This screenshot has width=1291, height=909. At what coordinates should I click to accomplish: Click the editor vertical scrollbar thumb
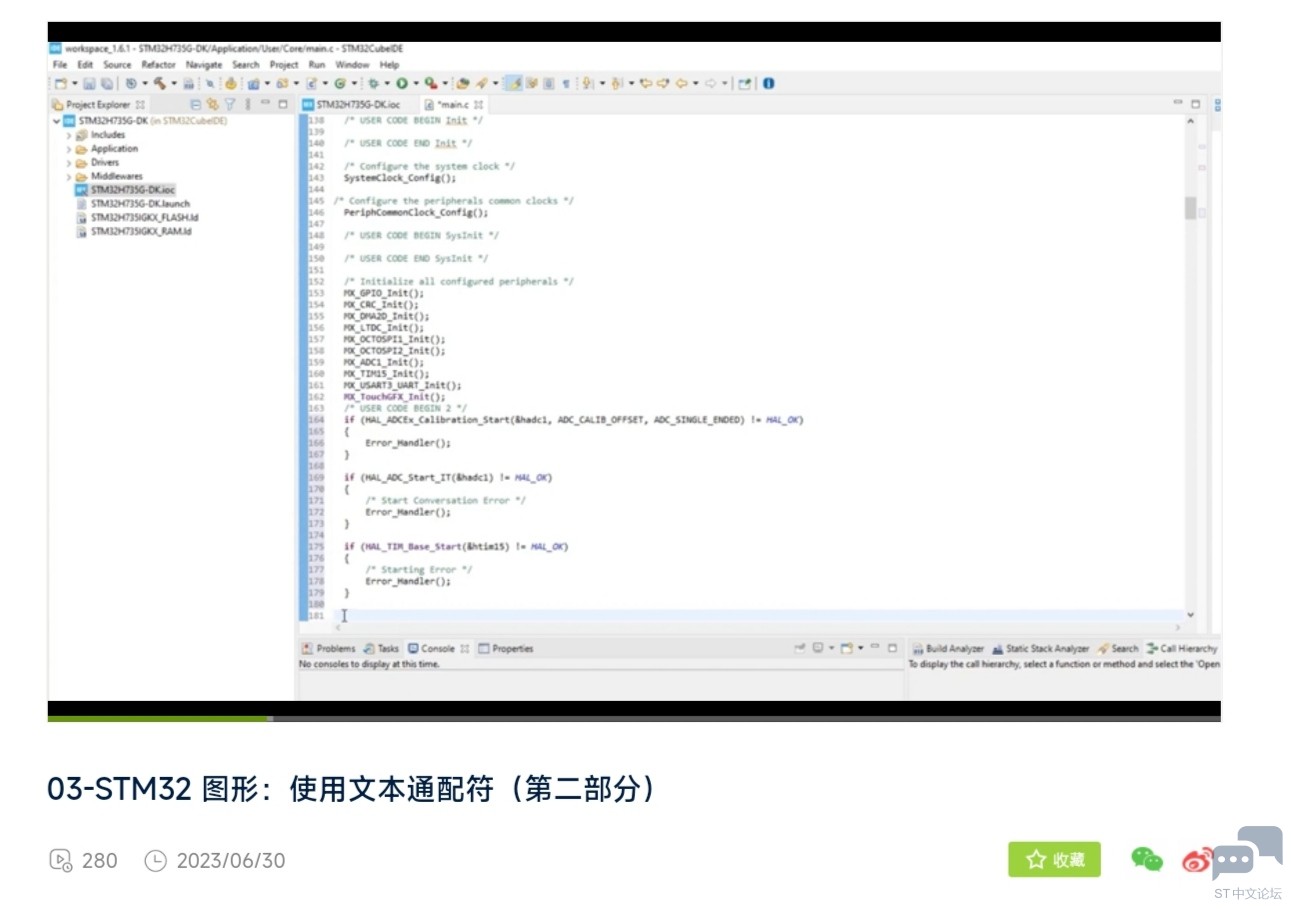tap(1190, 208)
